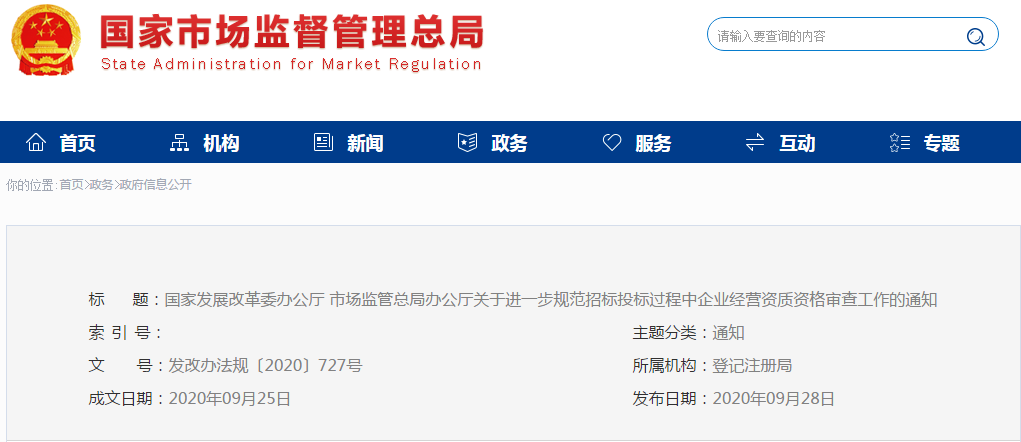Click the 政府信息公开 breadcrumb link
This screenshot has width=1021, height=442.
click(x=156, y=185)
